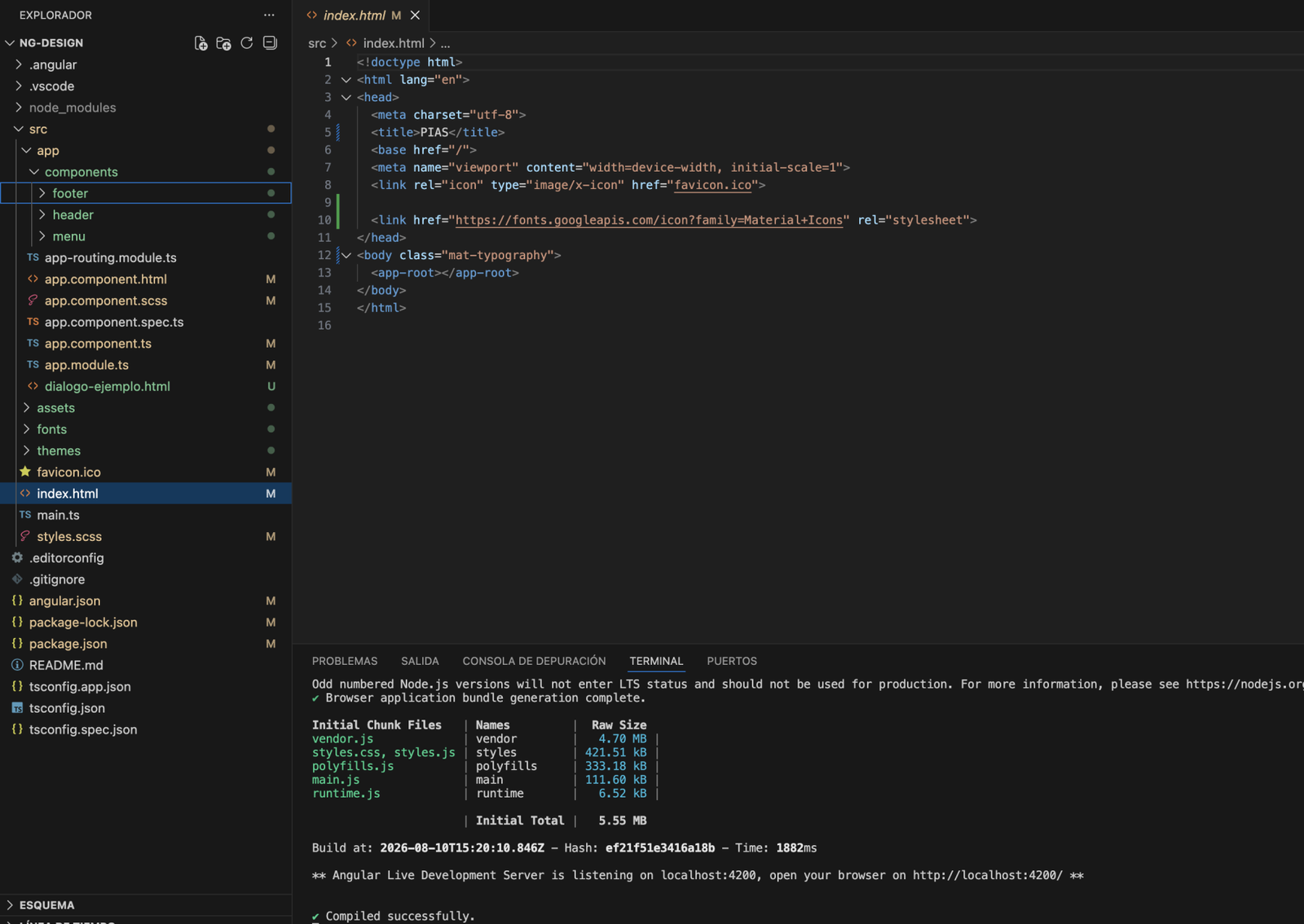This screenshot has height=924, width=1304.
Task: Click the README.md info file icon
Action: [17, 665]
